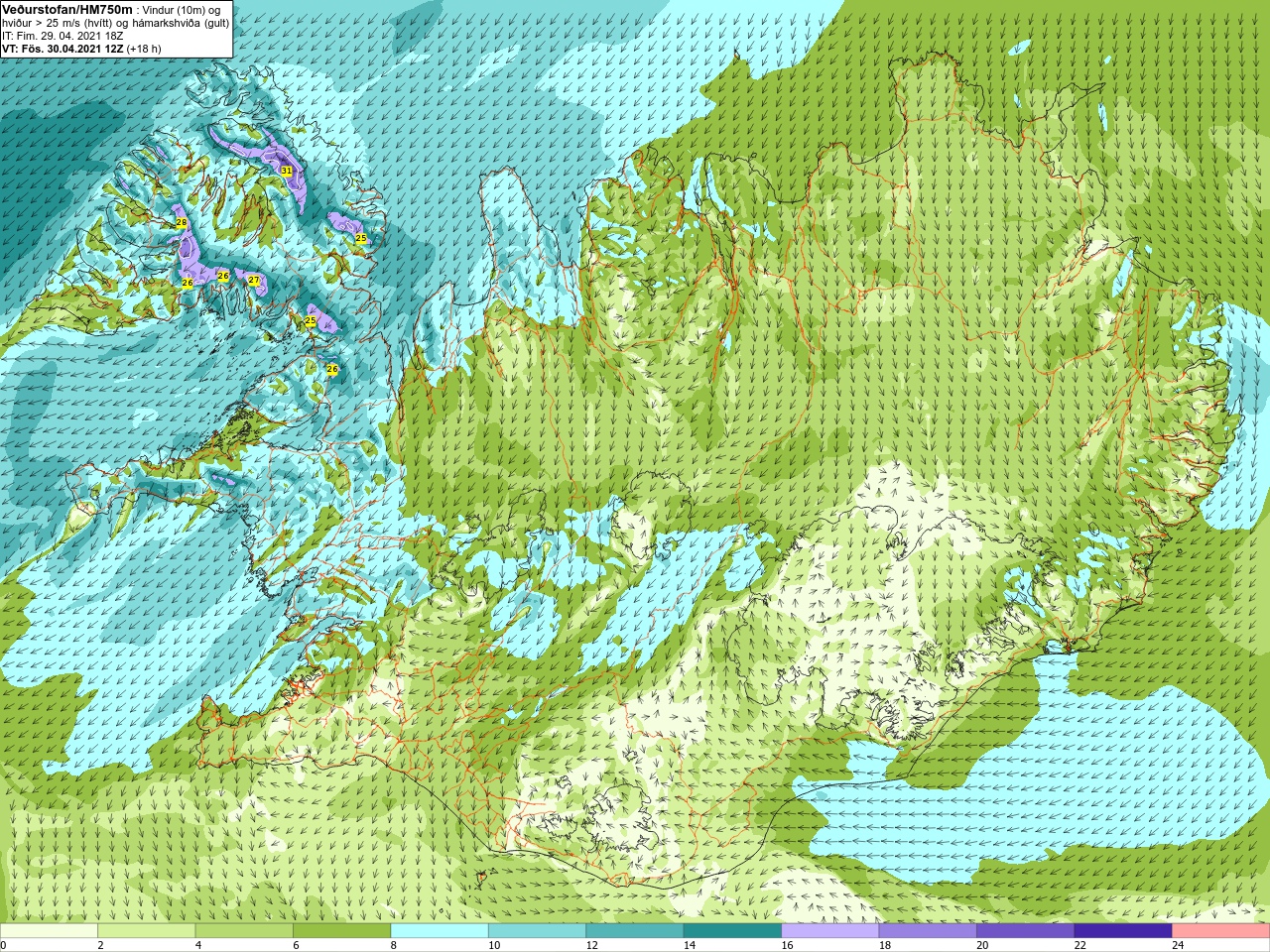Click the yellow gust label 31
Screen dimensions: 1270x952
point(287,171)
